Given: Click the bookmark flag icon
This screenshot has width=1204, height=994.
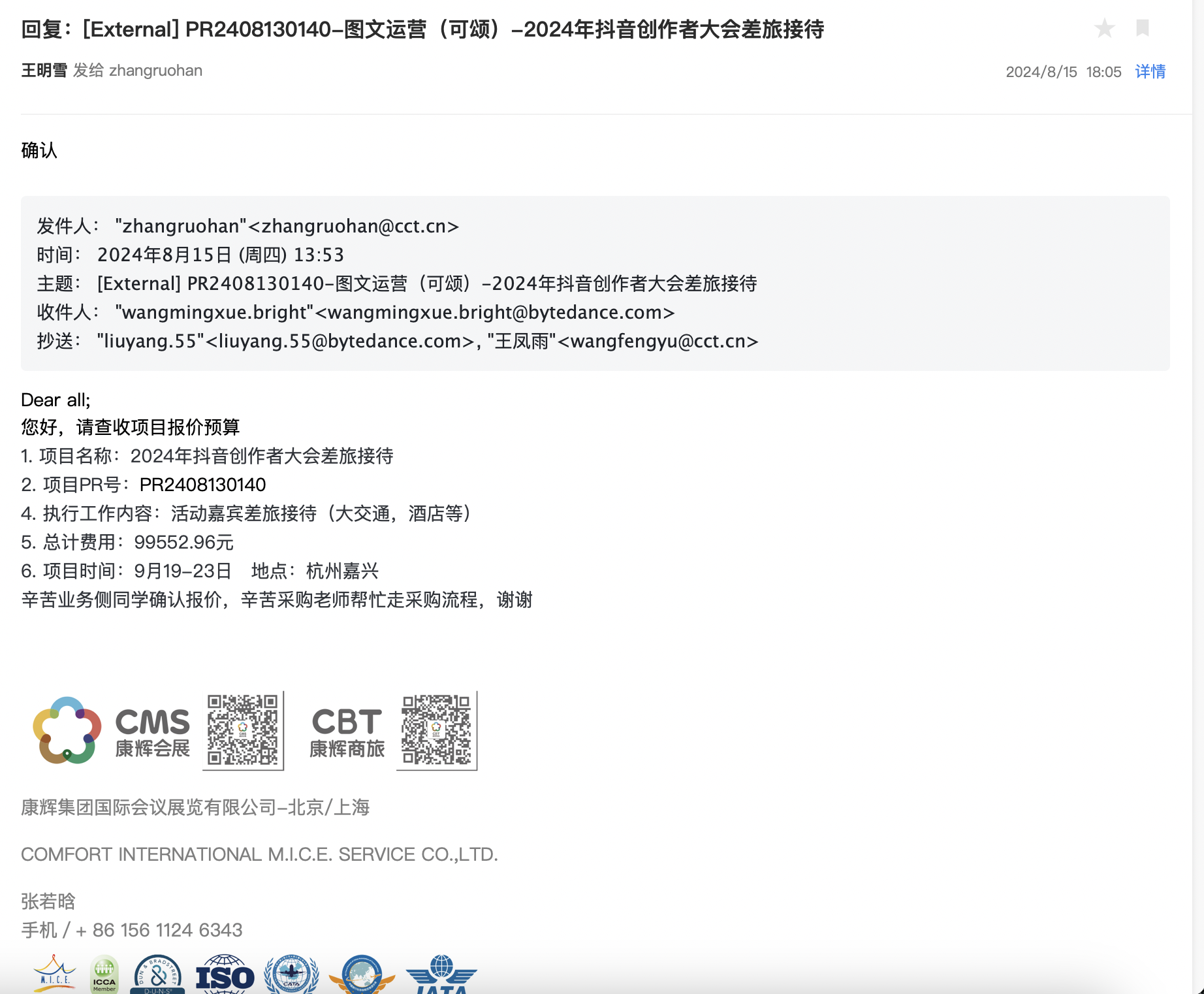Looking at the screenshot, I should (1142, 28).
